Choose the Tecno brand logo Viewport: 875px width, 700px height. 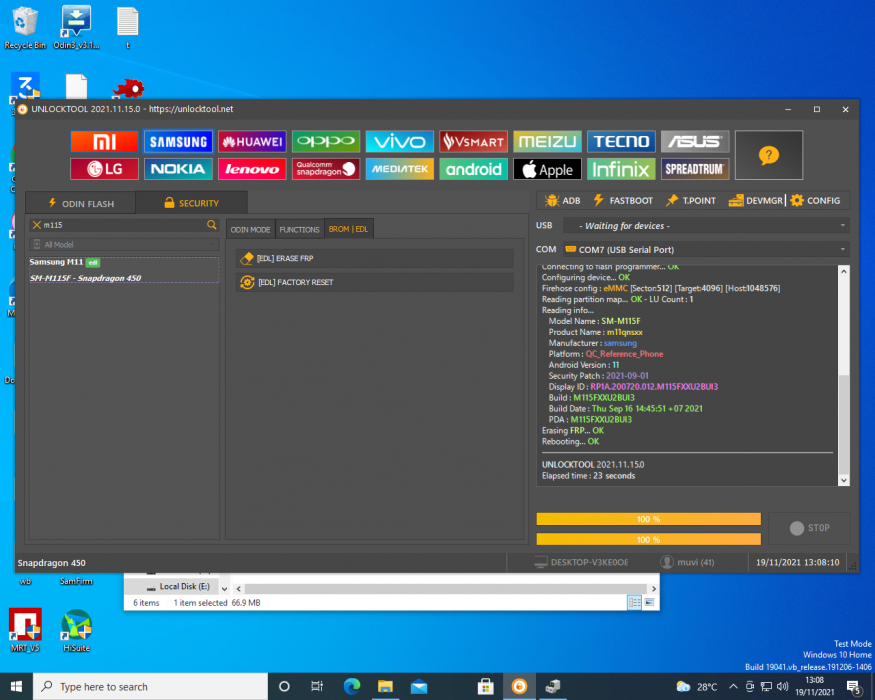pos(621,142)
